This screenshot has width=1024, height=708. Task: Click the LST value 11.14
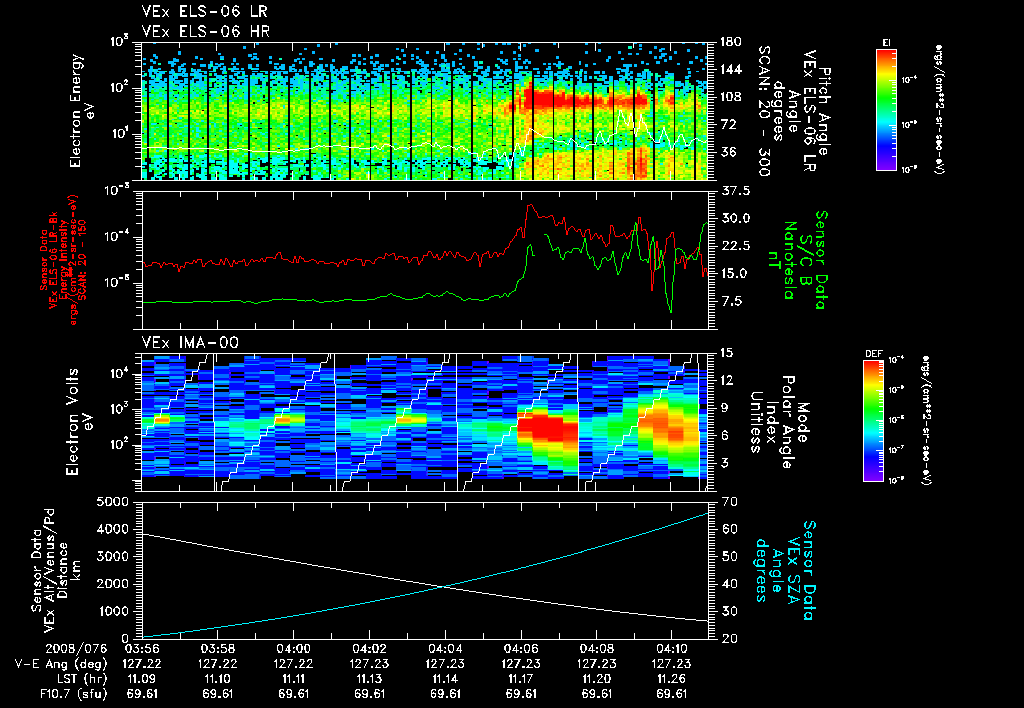[445, 679]
